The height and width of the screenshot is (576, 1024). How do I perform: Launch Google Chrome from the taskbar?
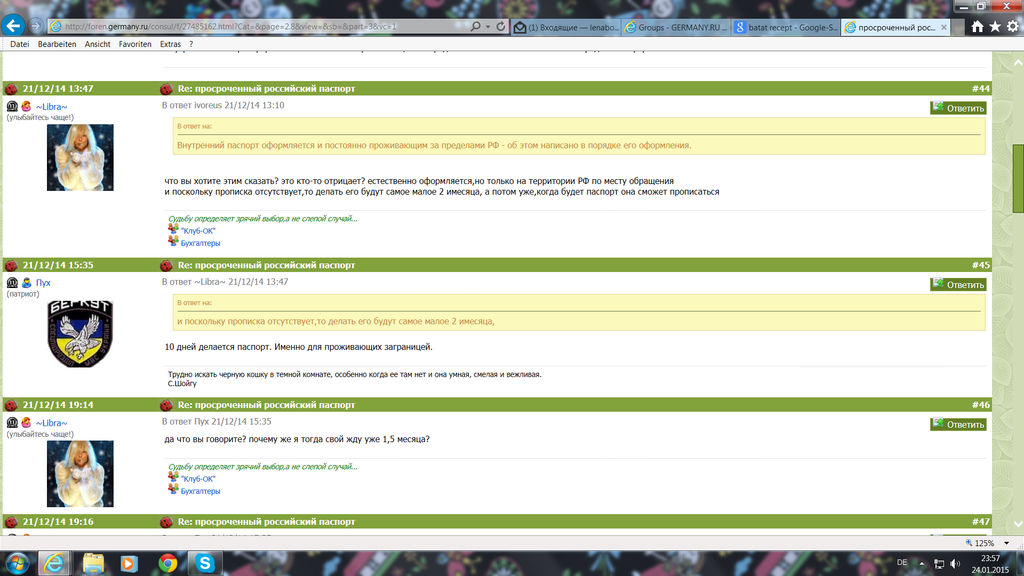click(x=168, y=563)
